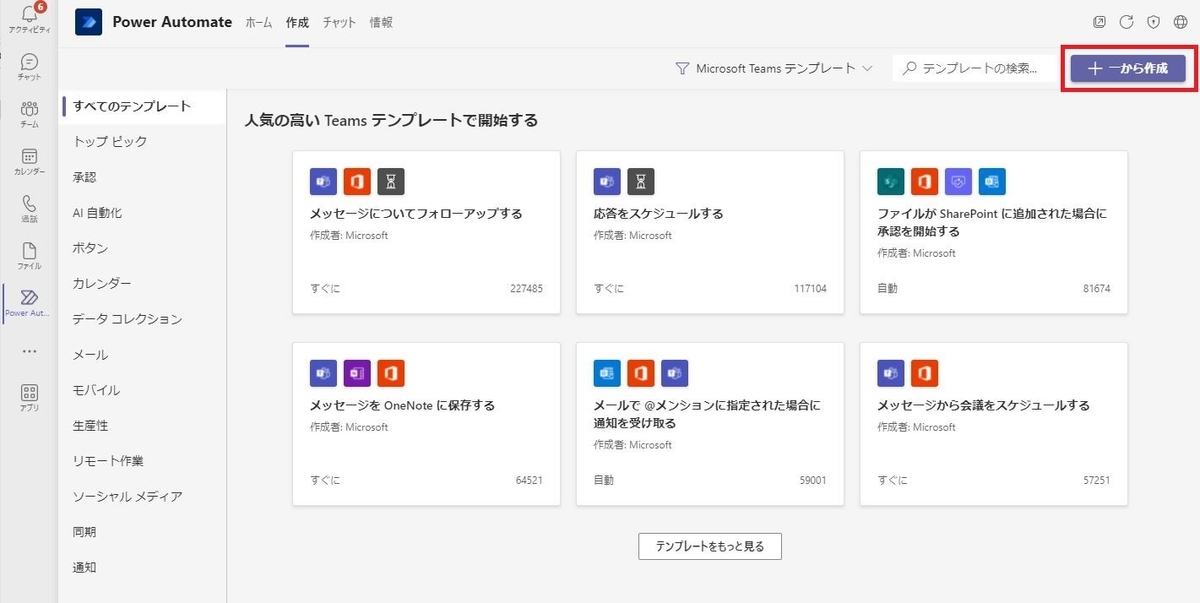Image resolution: width=1200 pixels, height=603 pixels.
Task: Click usage count 59001
Action: pos(812,480)
